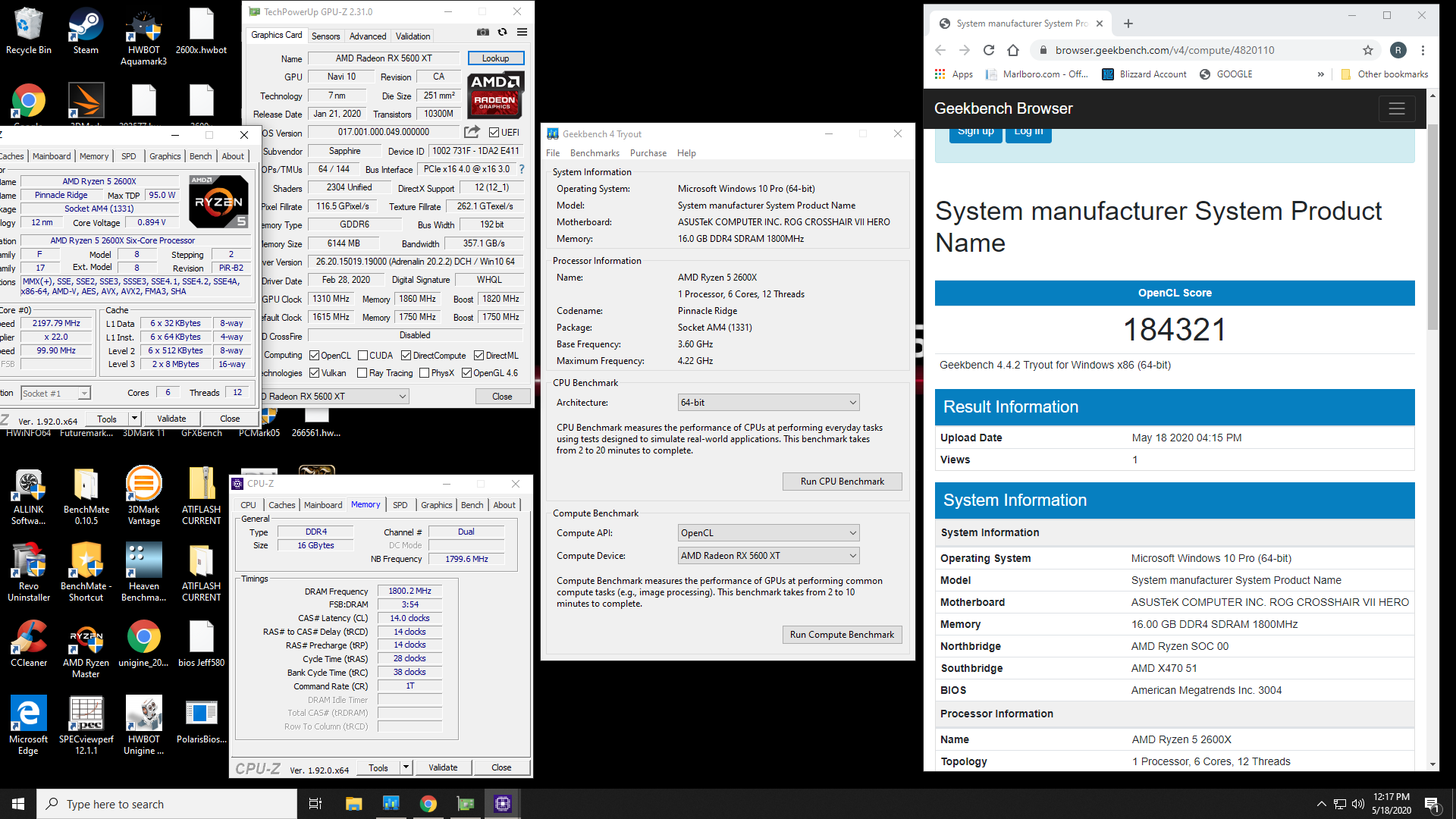Open the Socket #1 selection dropdown in CPU-Z

click(x=55, y=394)
